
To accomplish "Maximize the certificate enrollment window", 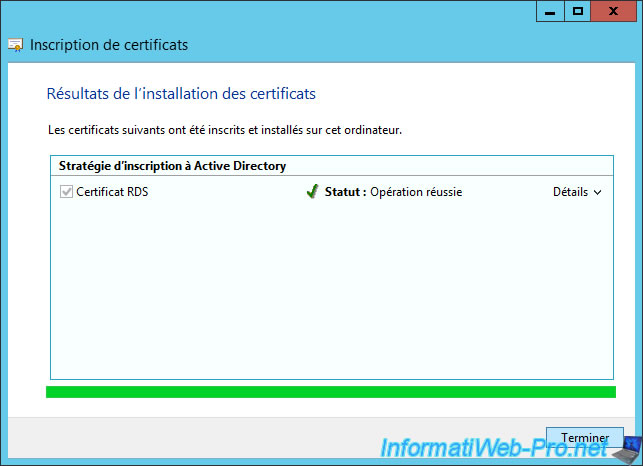I will (x=578, y=11).
